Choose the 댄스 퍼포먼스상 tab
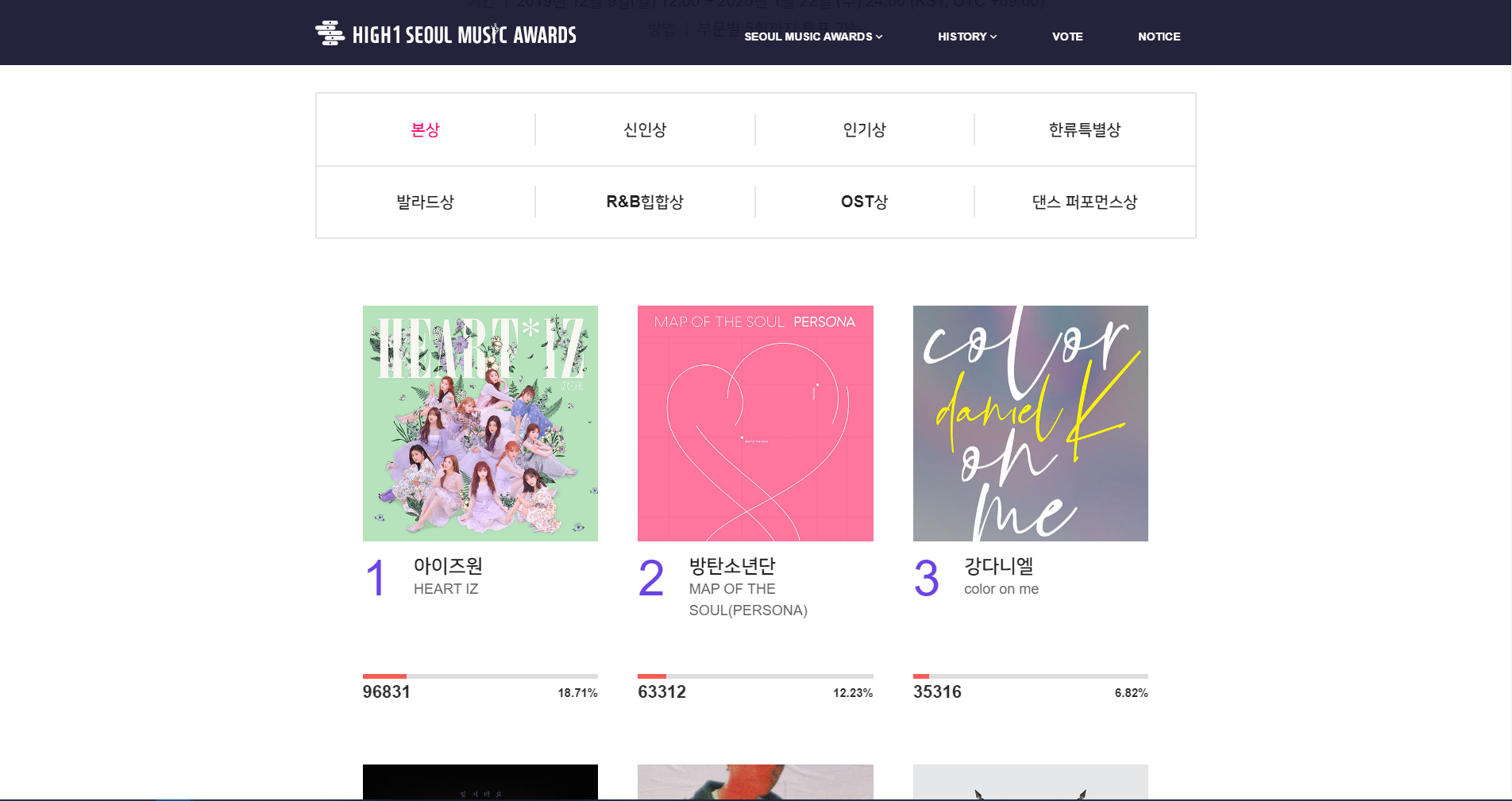This screenshot has height=801, width=1512. coord(1085,202)
